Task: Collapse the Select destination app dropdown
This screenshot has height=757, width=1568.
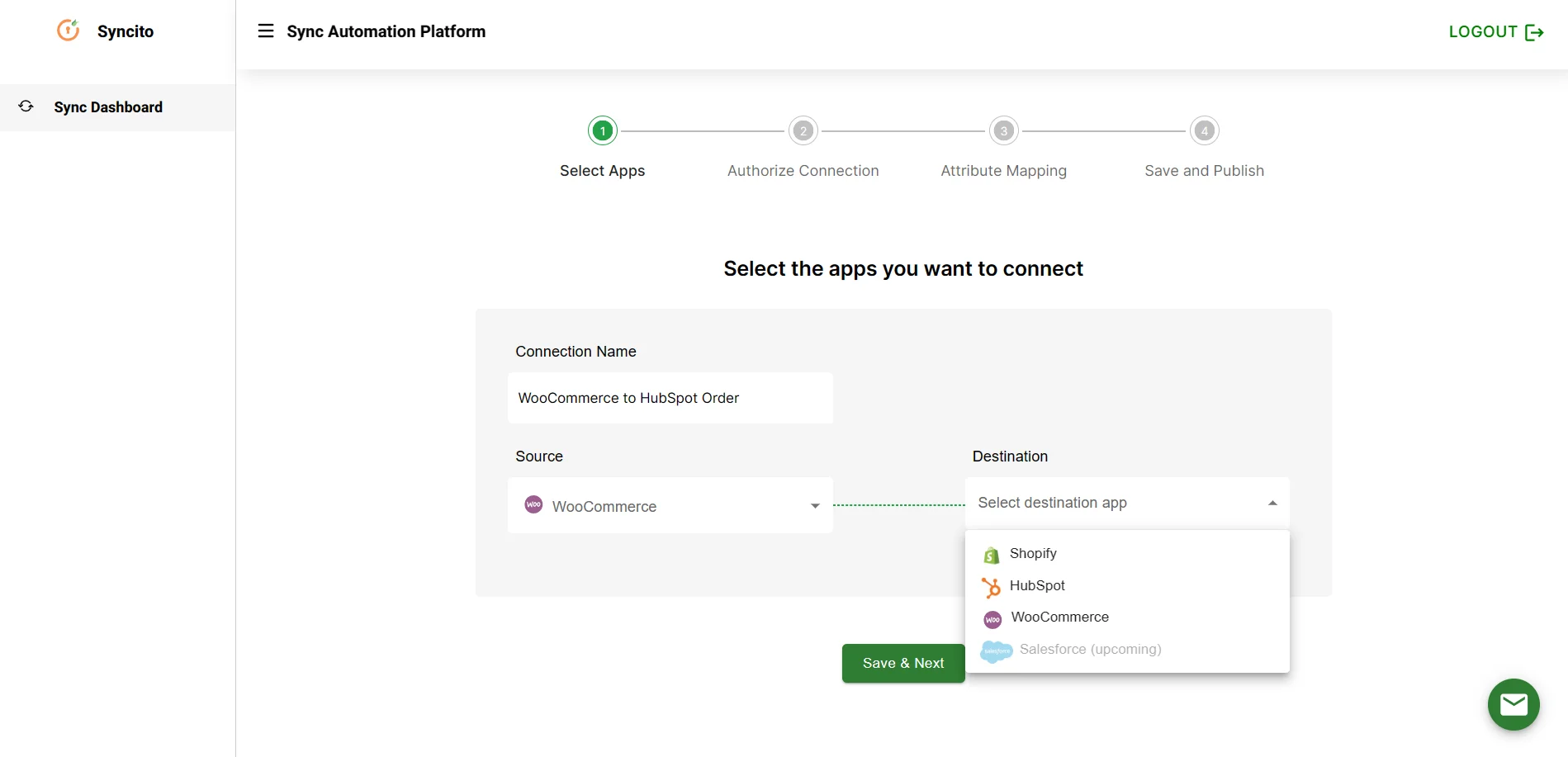Action: coord(1272,502)
